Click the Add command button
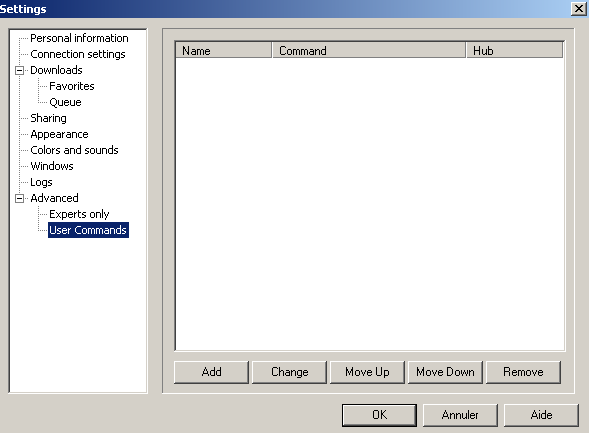Viewport: 589px width, 433px height. pyautogui.click(x=211, y=372)
